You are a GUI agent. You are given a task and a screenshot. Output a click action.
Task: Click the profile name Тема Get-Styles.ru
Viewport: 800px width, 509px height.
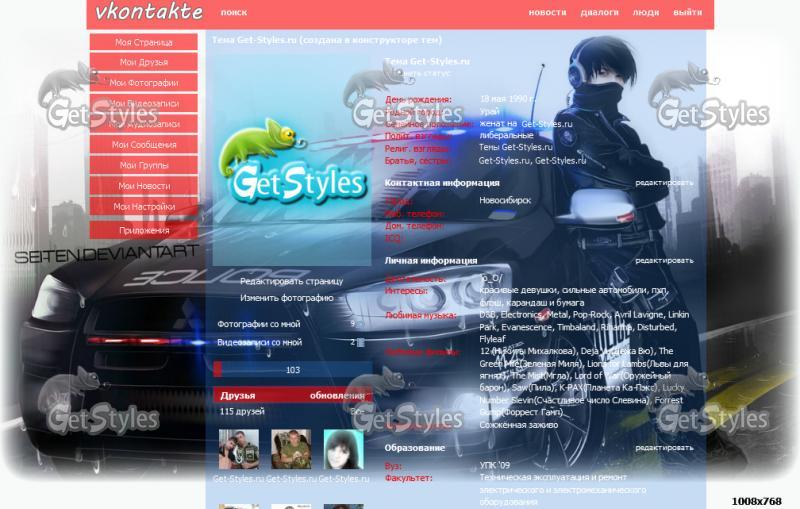coord(427,62)
